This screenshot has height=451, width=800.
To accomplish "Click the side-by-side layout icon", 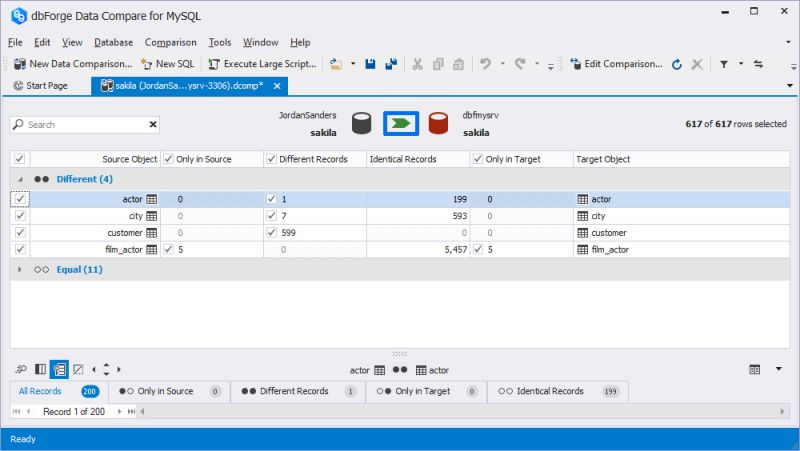I will 40,369.
